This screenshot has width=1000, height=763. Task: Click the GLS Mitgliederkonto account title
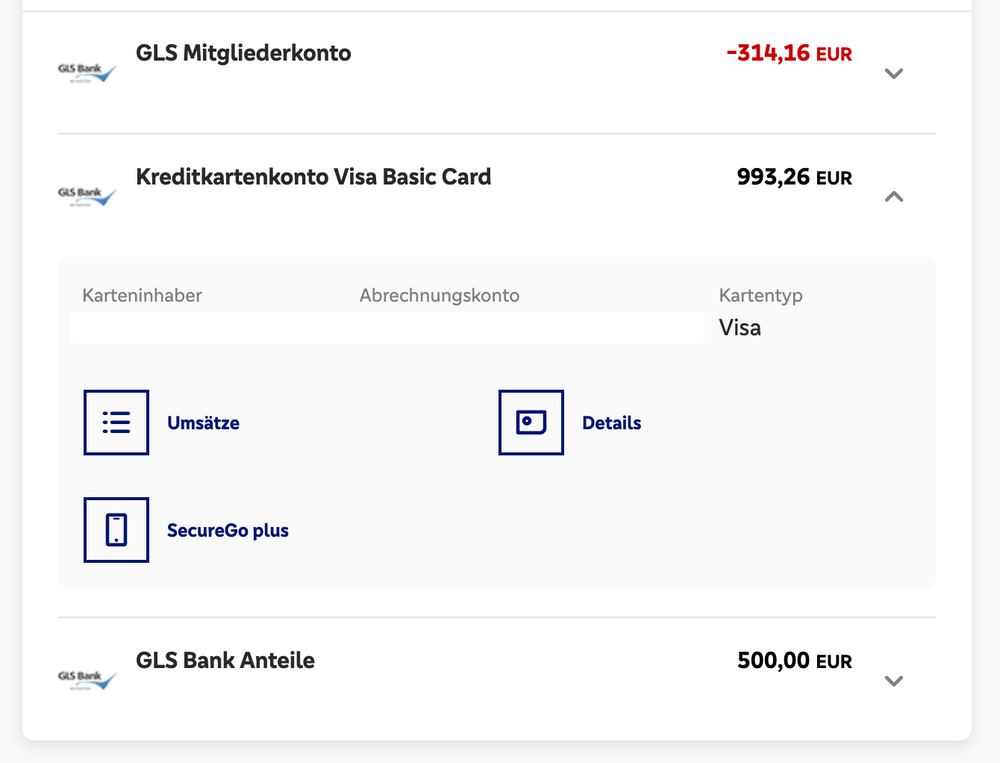[243, 53]
